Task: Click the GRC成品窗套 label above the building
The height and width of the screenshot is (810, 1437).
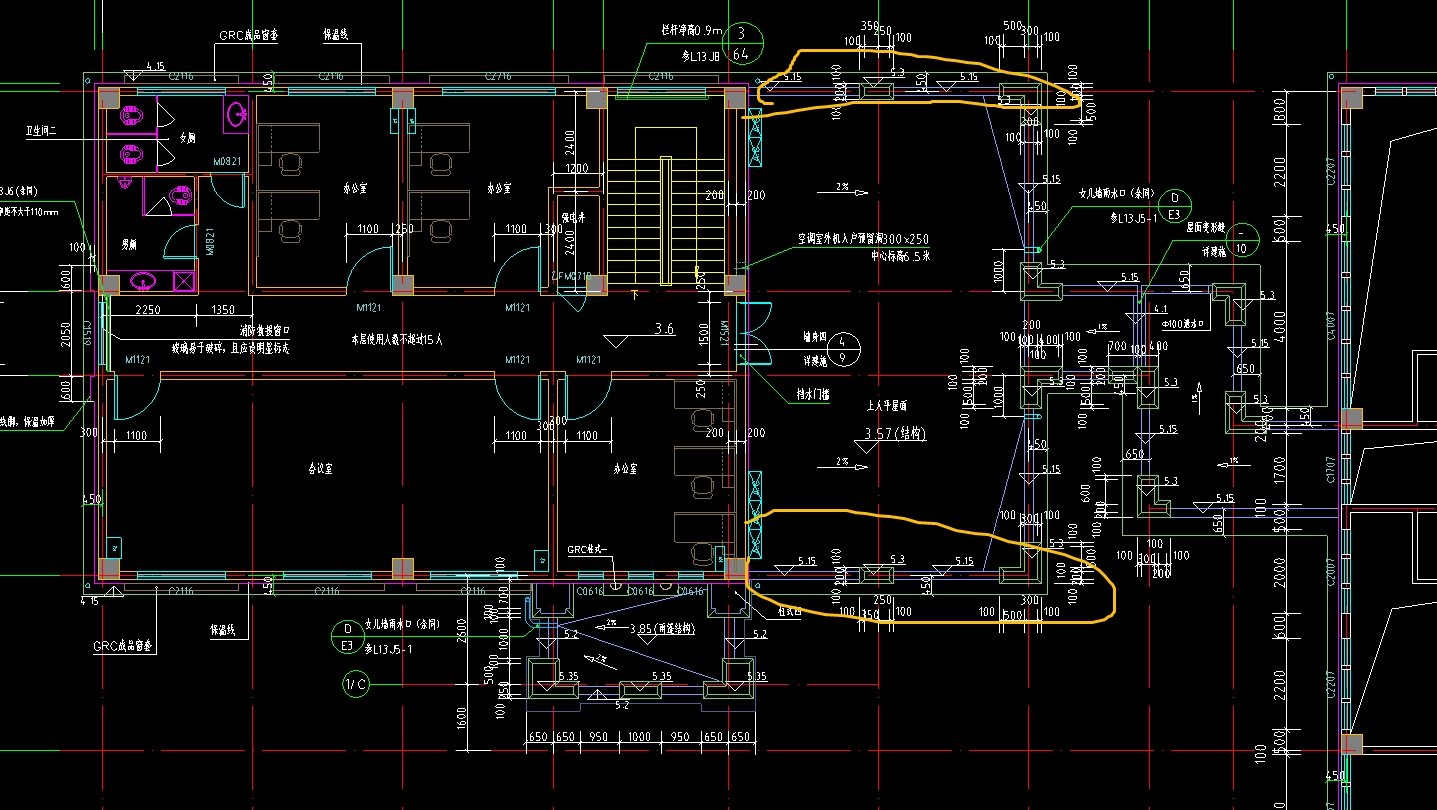Action: [x=249, y=34]
